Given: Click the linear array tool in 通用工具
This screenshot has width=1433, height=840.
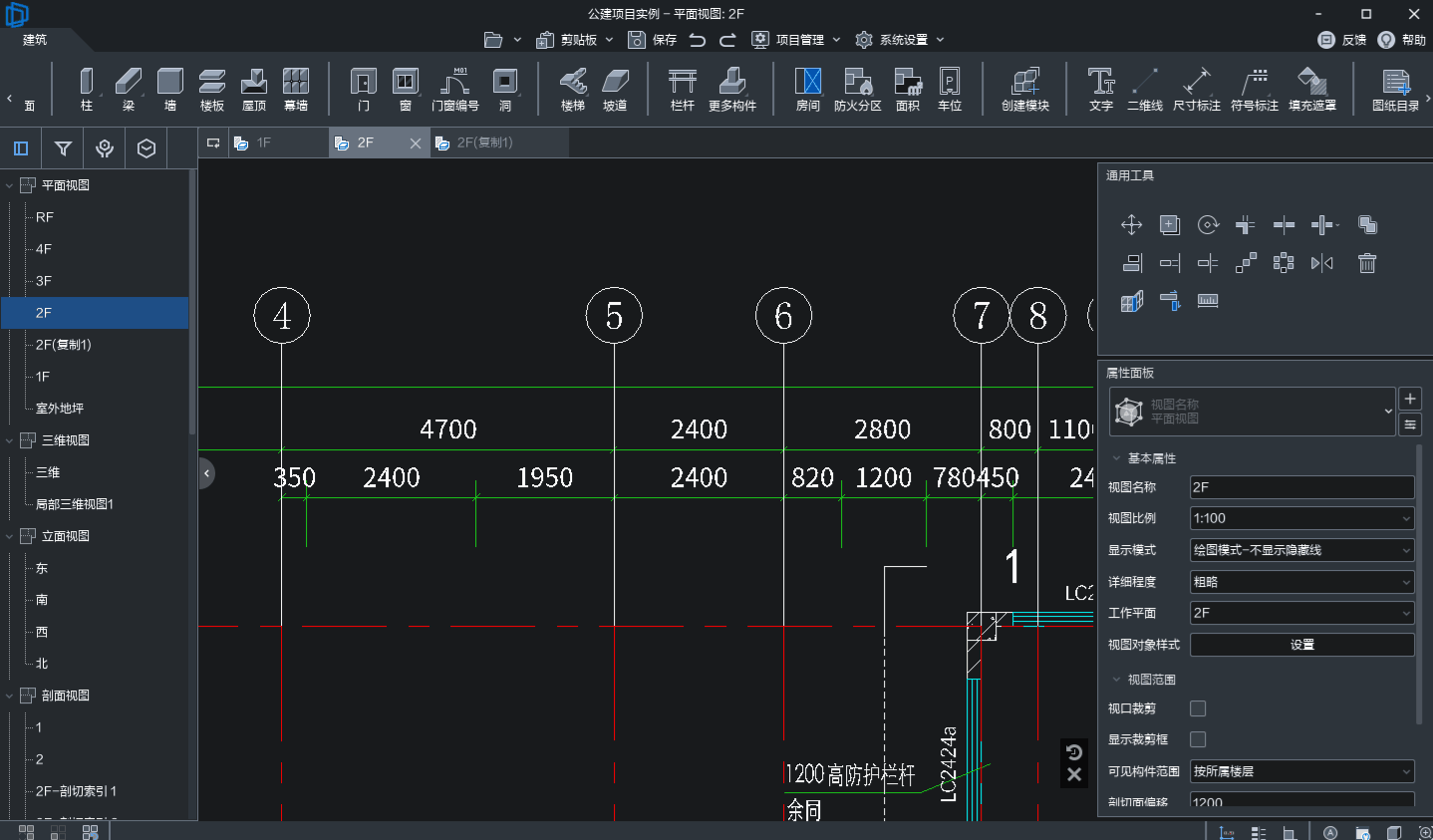Looking at the screenshot, I should coord(1246,263).
